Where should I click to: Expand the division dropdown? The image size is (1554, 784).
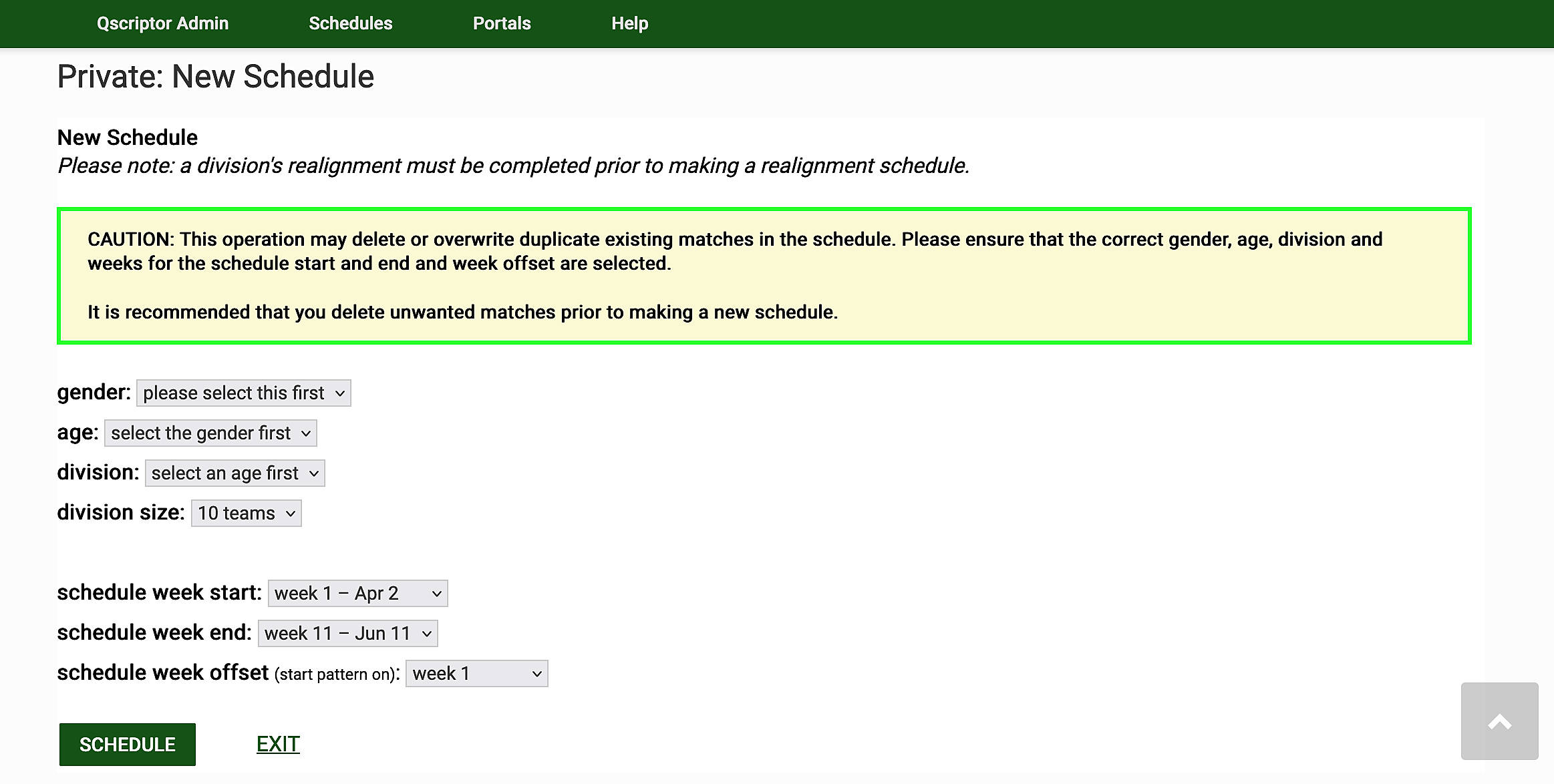(x=235, y=473)
